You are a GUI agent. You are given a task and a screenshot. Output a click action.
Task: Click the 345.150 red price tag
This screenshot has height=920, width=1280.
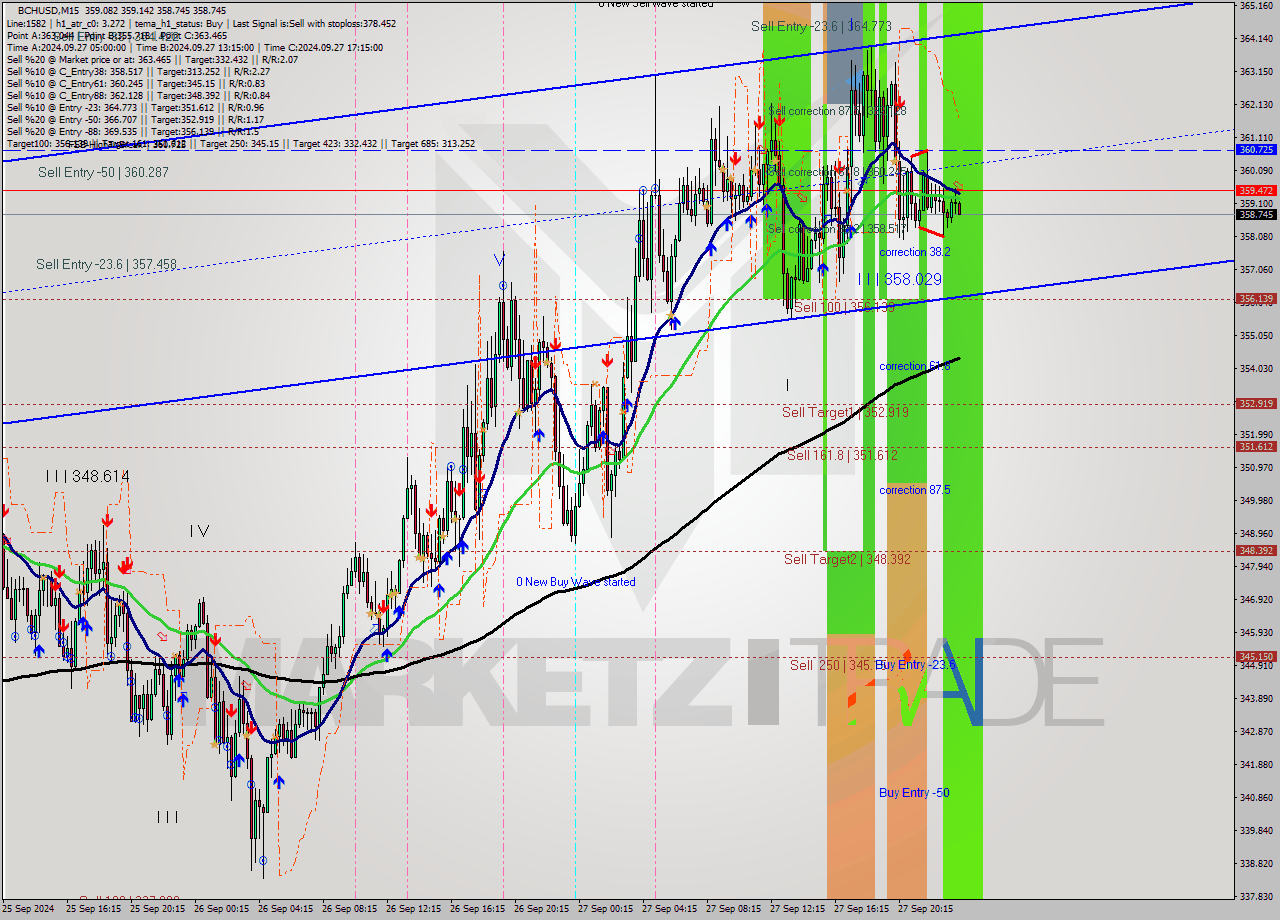click(1256, 657)
